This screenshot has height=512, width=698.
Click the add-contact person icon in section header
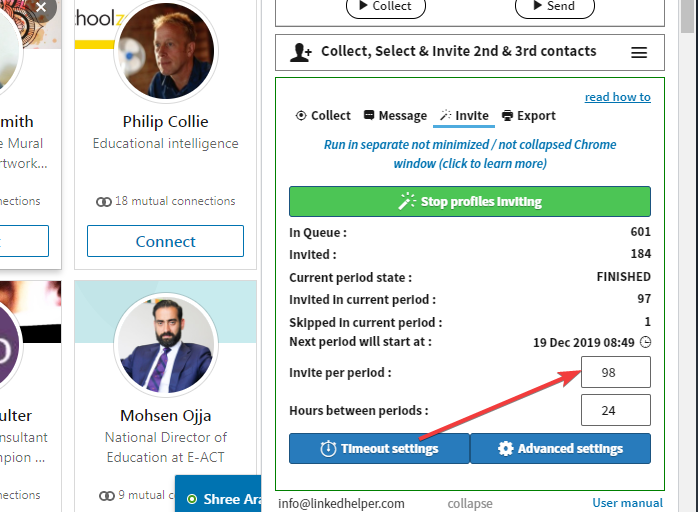[300, 52]
